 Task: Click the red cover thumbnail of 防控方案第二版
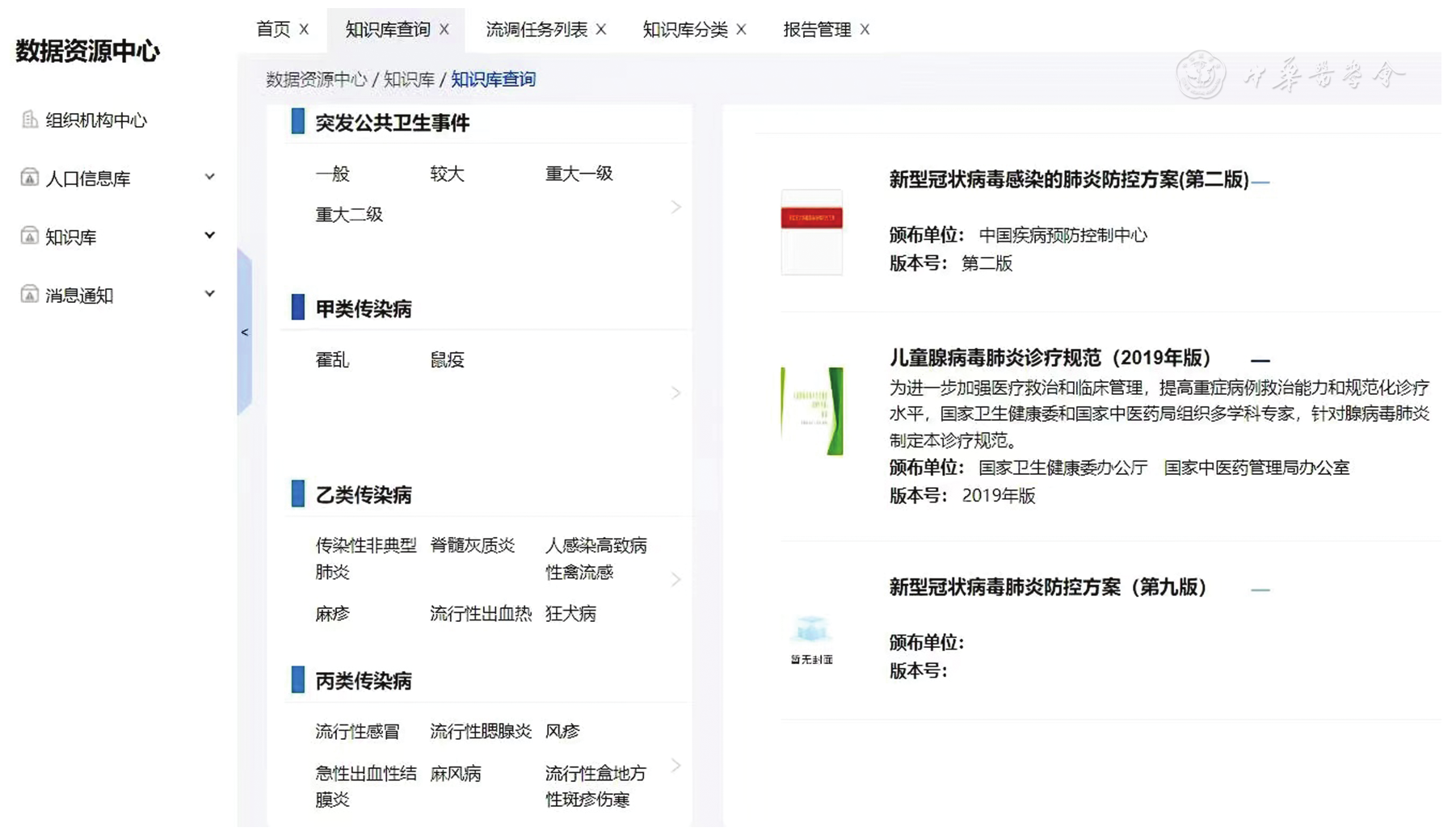click(x=811, y=232)
